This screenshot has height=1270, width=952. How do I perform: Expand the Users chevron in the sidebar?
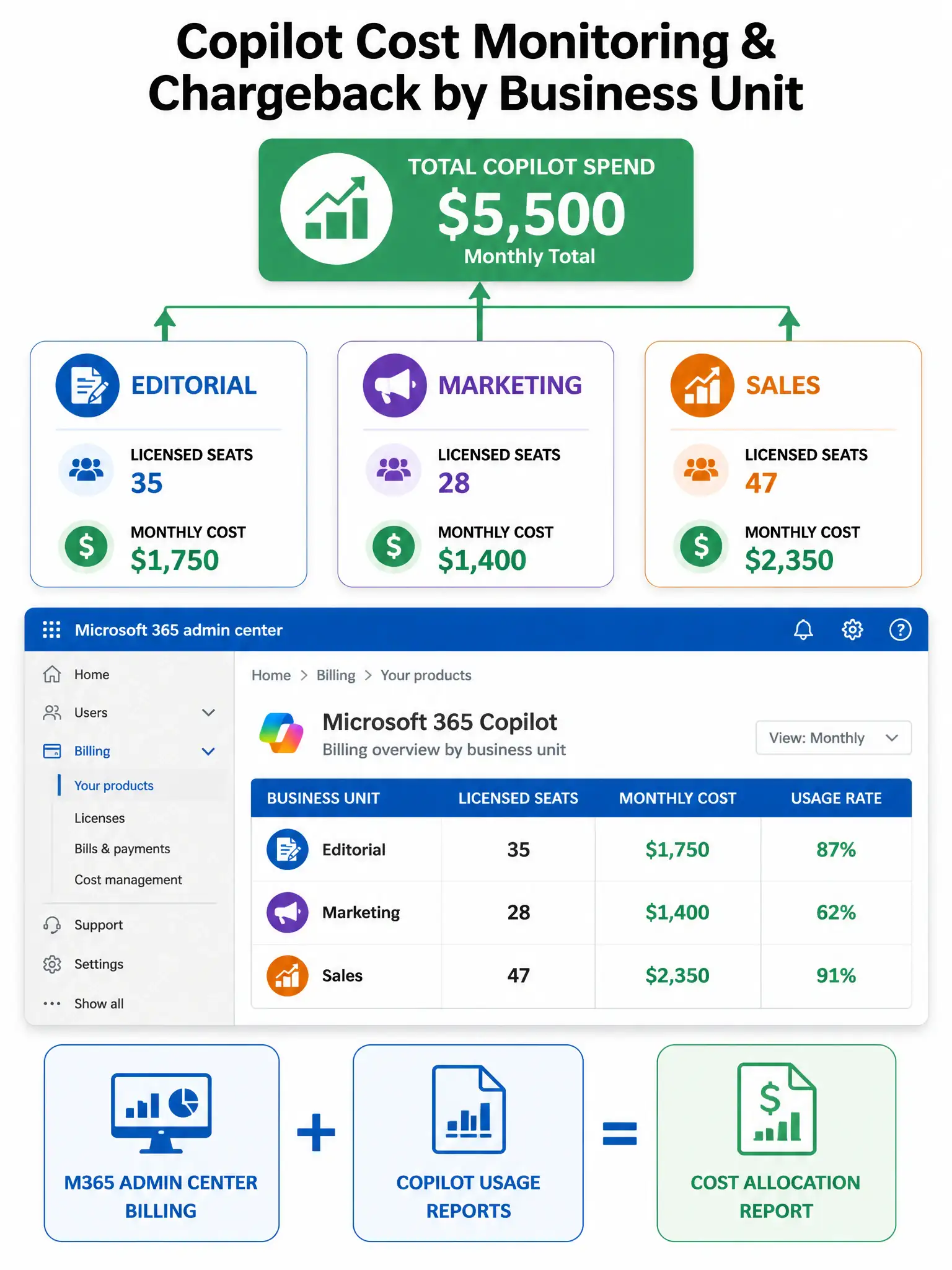pyautogui.click(x=209, y=713)
